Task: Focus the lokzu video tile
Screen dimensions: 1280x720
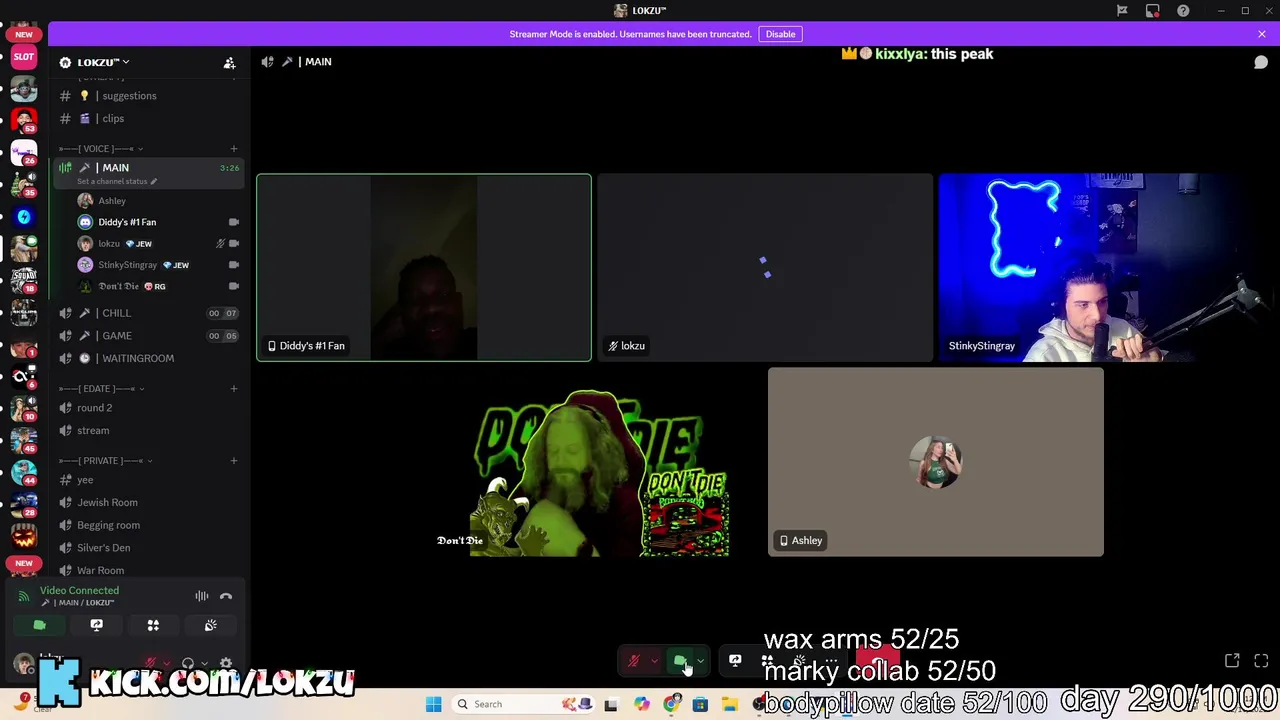Action: [765, 267]
